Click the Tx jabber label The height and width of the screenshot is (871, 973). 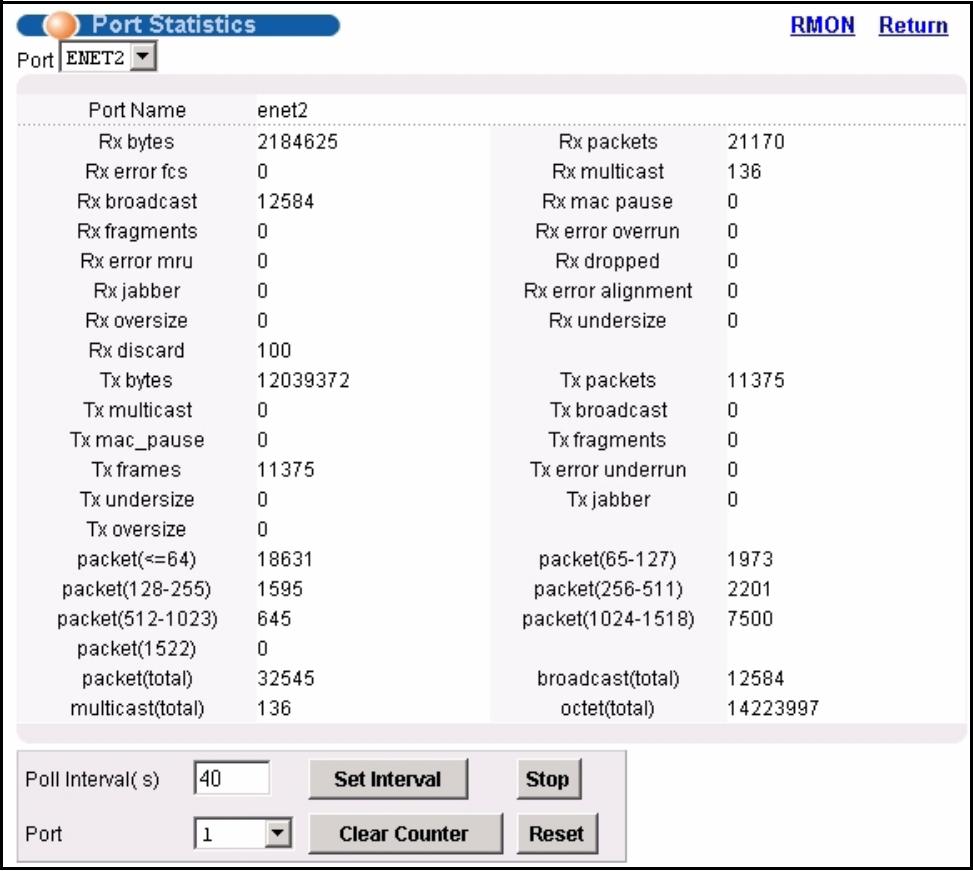pyautogui.click(x=608, y=499)
